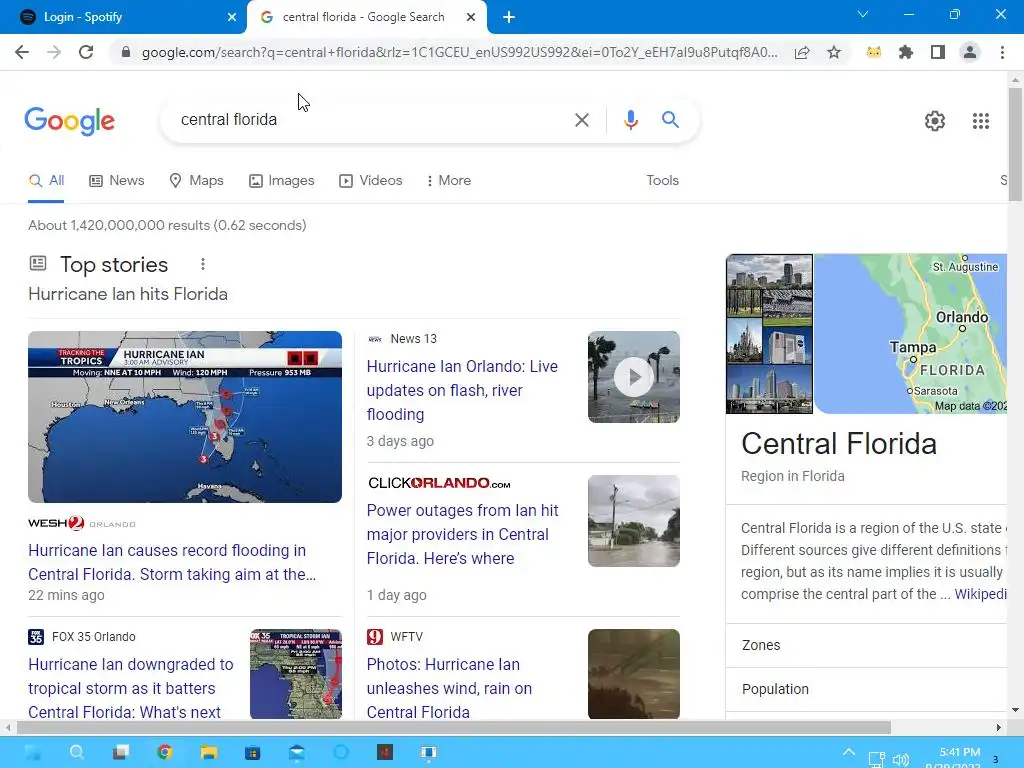The image size is (1024, 768).
Task: Close the Login - Spotify tab
Action: (232, 17)
